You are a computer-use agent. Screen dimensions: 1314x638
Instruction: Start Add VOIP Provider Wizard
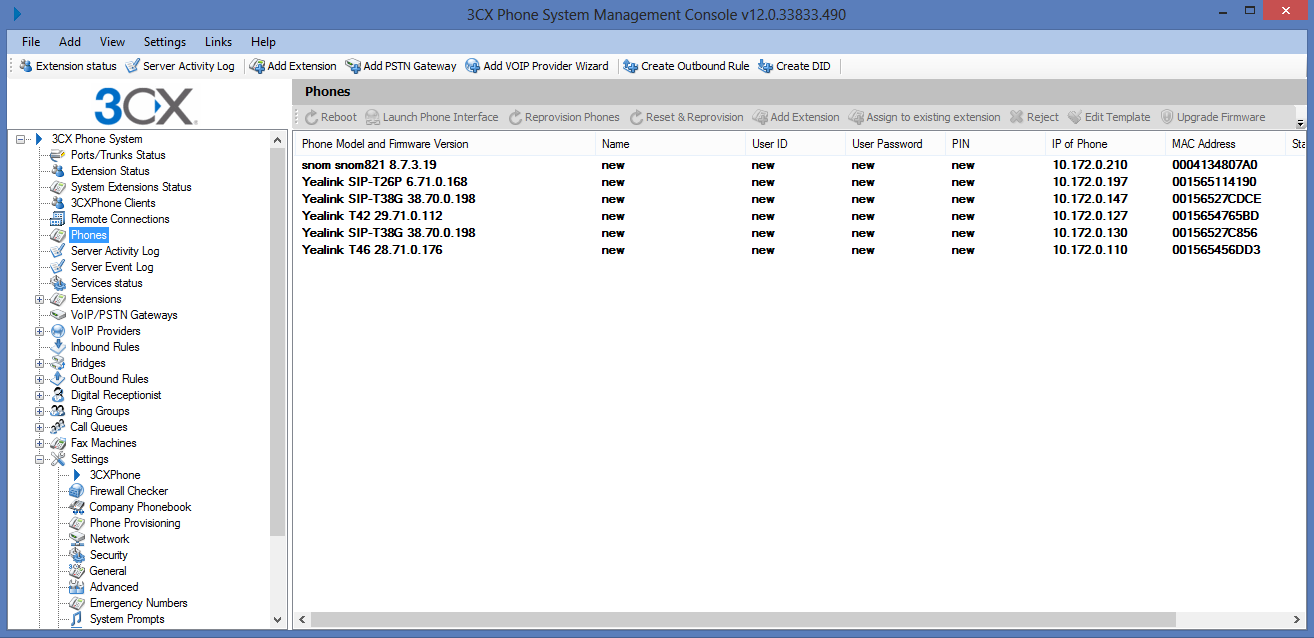click(x=537, y=66)
